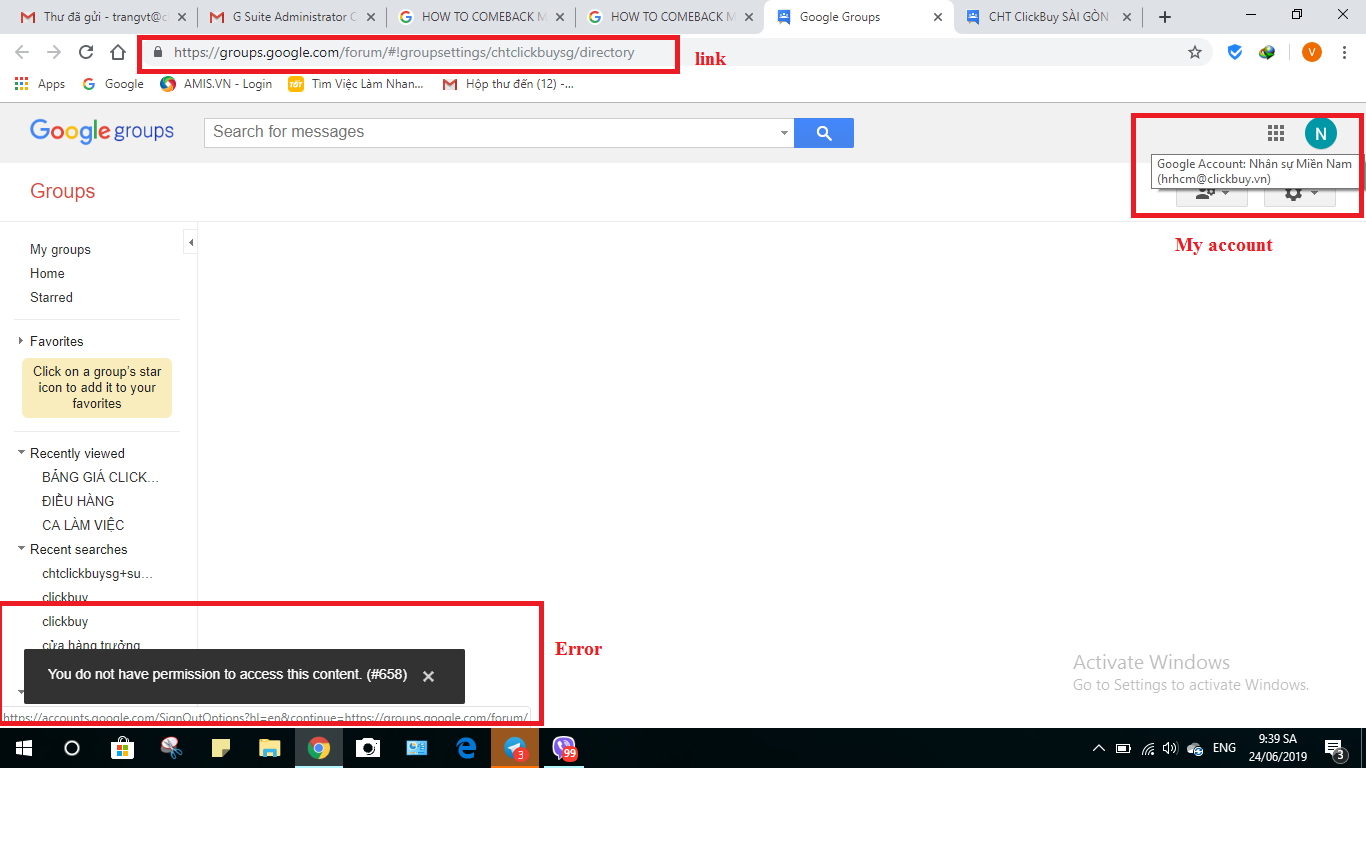Open the Chrome profile avatar V
Screen dimensions: 1366x850
click(1312, 53)
